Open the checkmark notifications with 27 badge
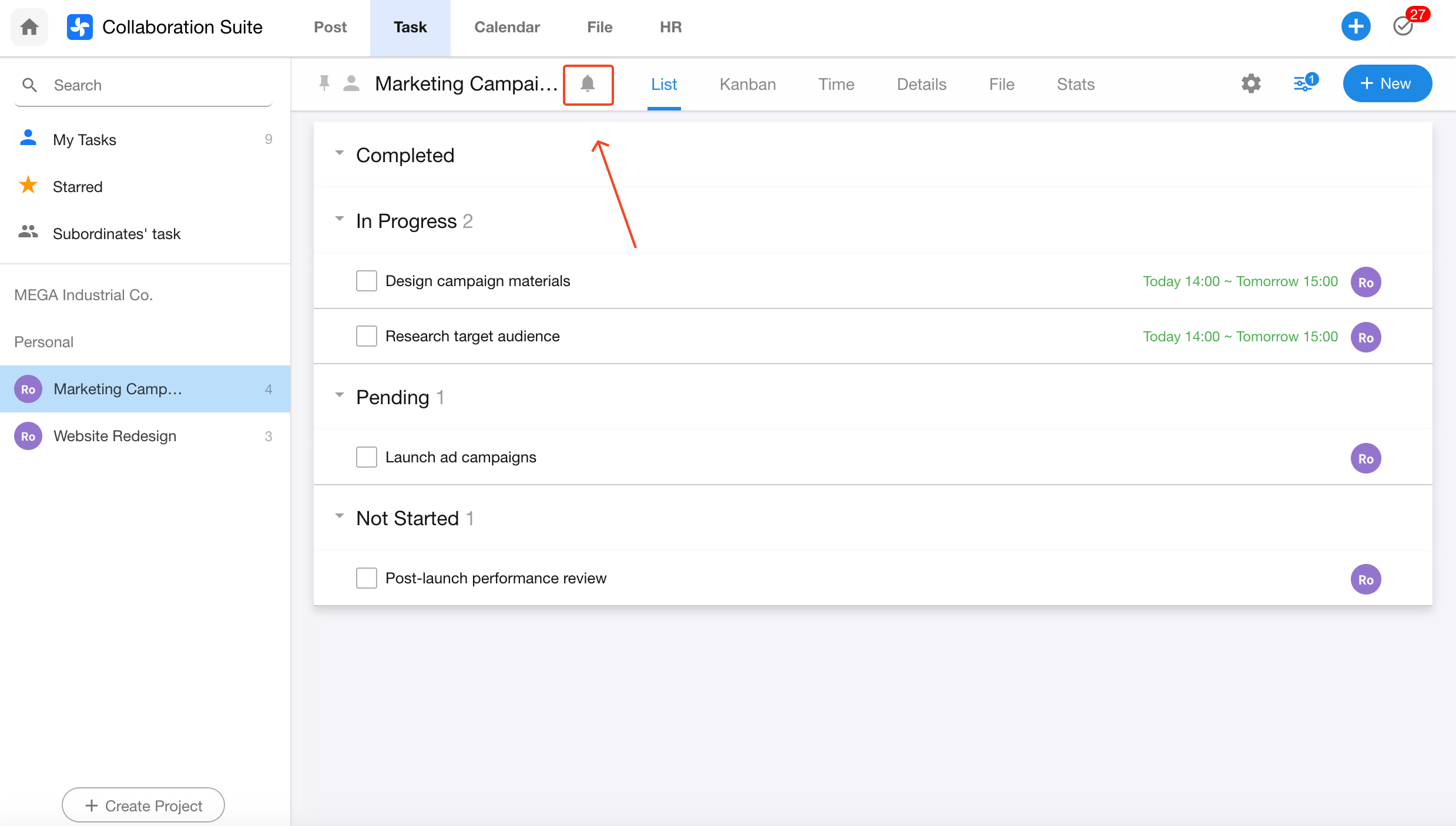The image size is (1456, 826). (x=1404, y=26)
